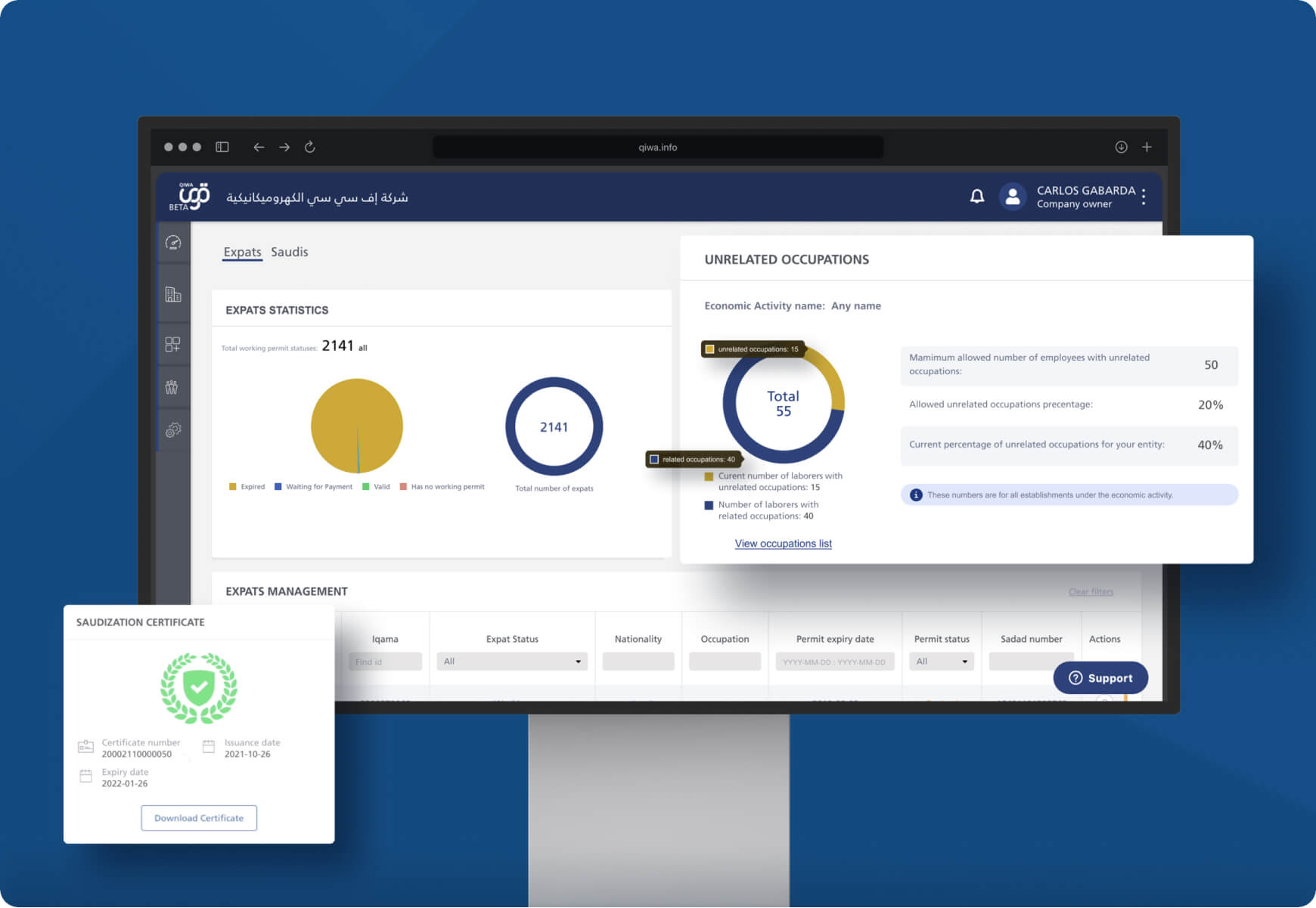Click the expiry date calendar icon
Viewport: 1316px width, 908px height.
click(85, 776)
